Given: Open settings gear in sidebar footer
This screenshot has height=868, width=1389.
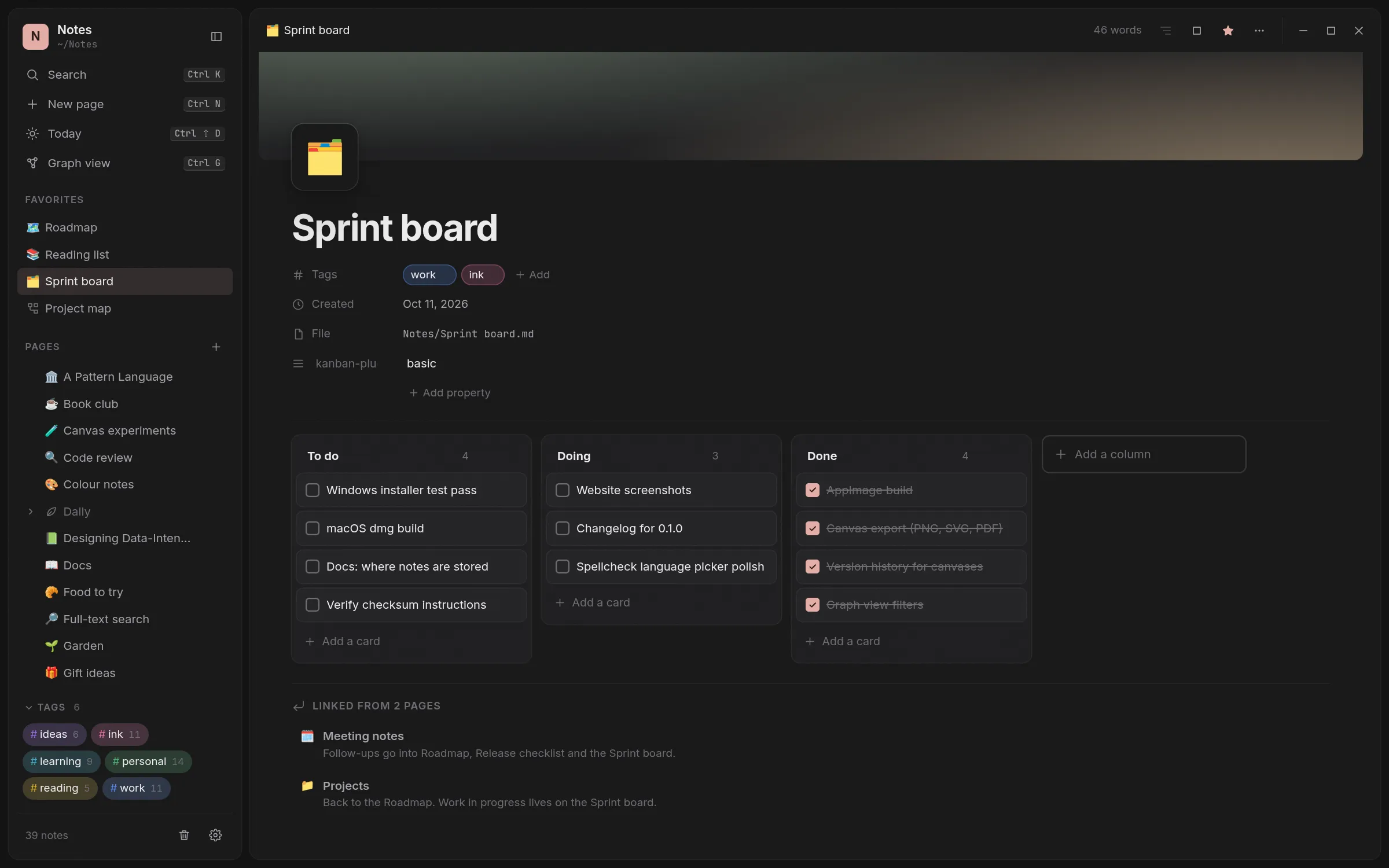Looking at the screenshot, I should click(x=215, y=835).
